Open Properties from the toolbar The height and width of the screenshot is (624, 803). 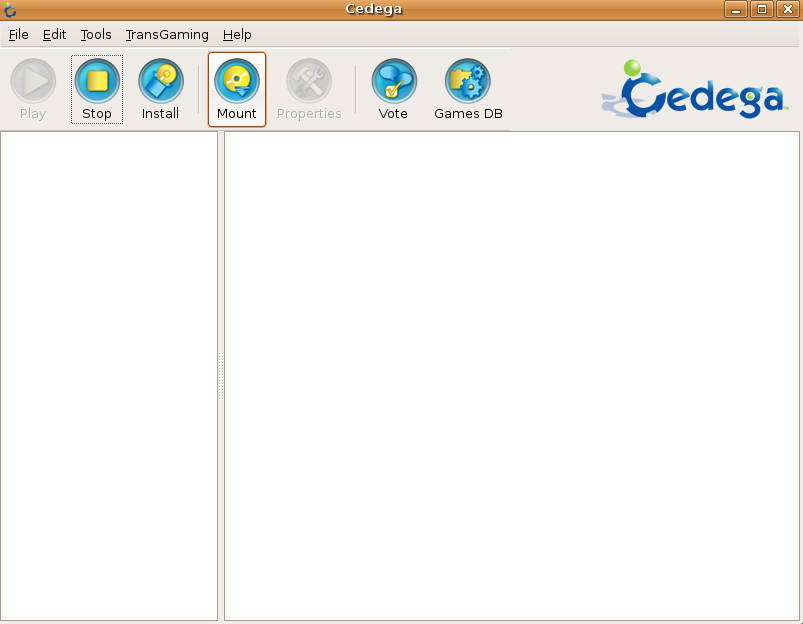309,82
